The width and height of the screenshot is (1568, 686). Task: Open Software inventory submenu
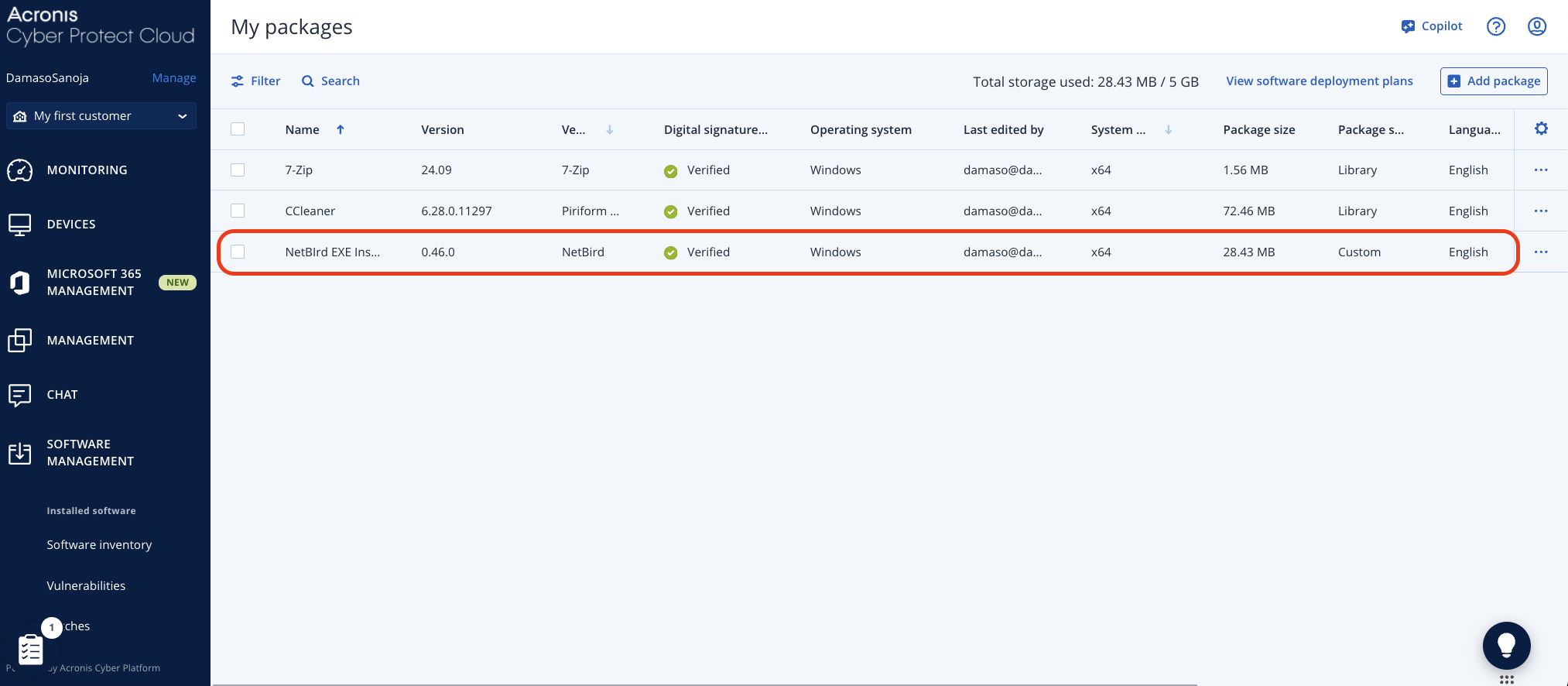pyautogui.click(x=99, y=545)
